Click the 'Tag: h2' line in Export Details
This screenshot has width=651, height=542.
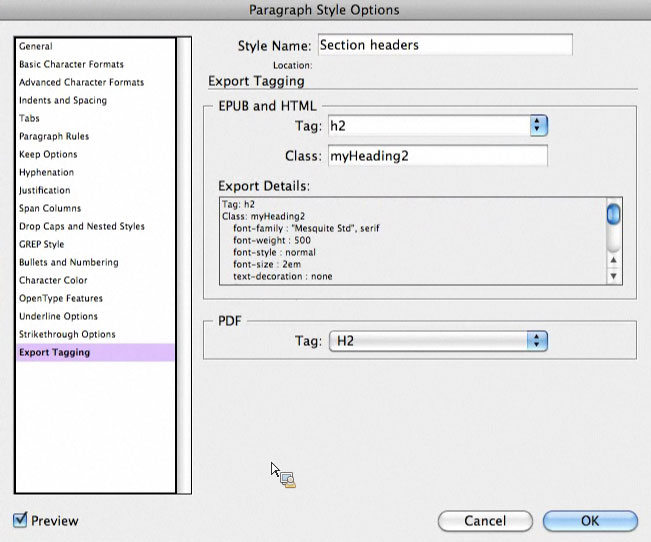[238, 204]
